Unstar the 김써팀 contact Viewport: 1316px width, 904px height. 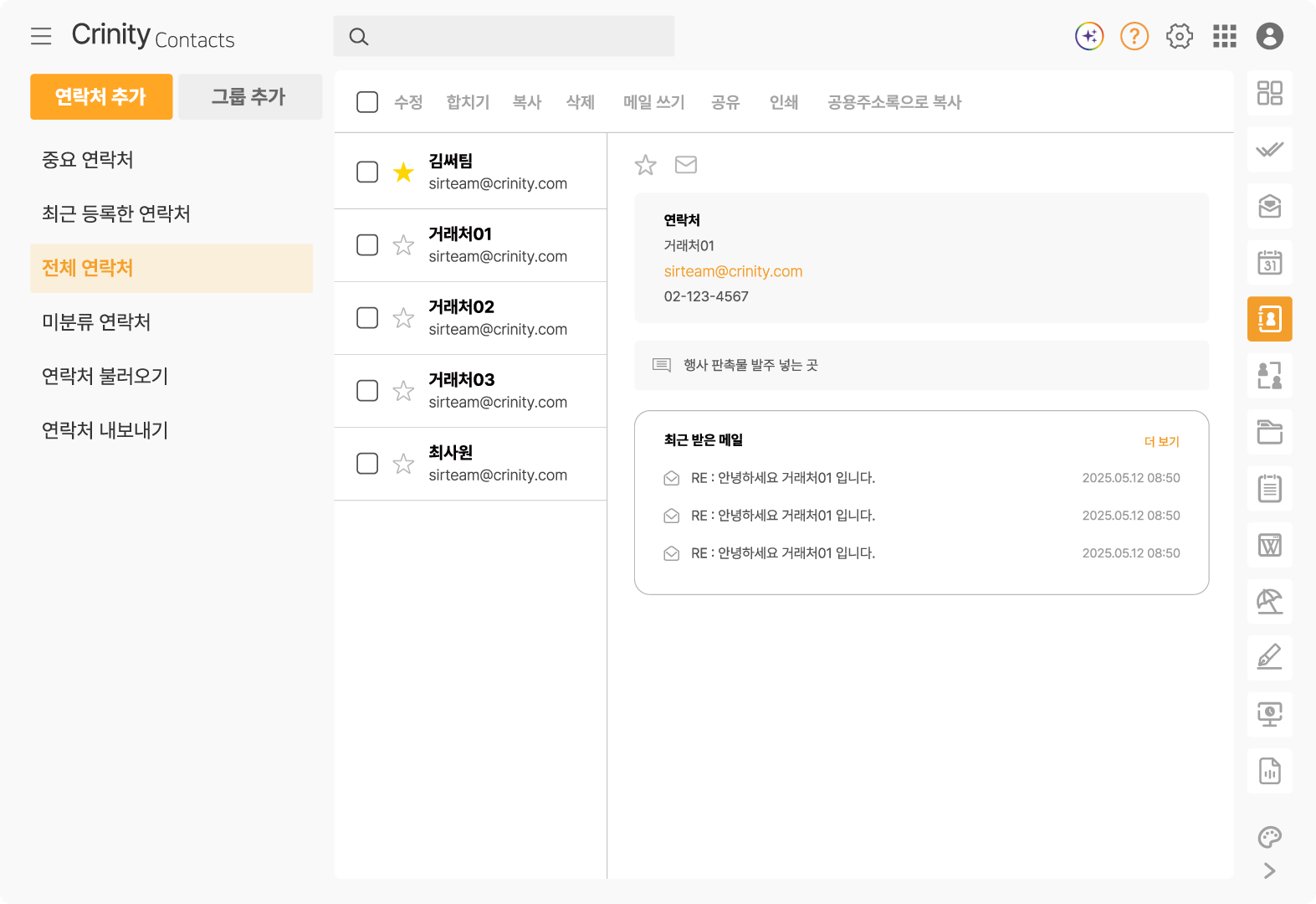[x=403, y=172]
